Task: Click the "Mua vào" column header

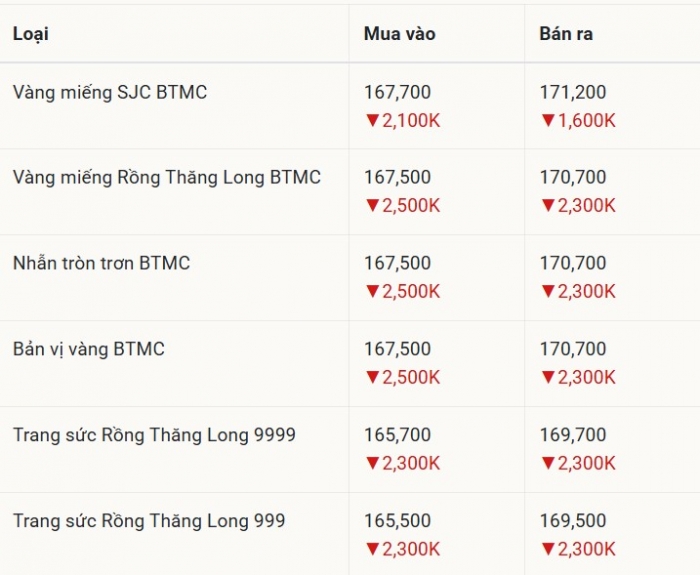Action: (x=399, y=34)
